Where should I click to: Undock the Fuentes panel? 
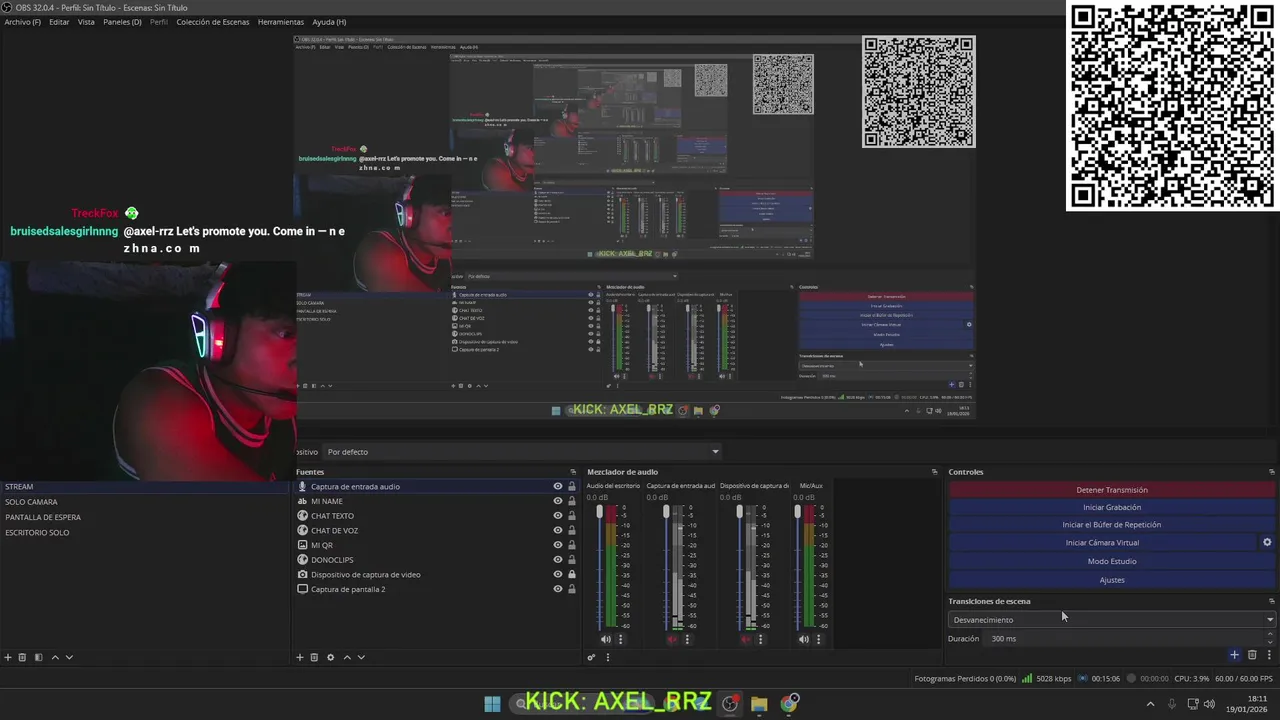573,472
